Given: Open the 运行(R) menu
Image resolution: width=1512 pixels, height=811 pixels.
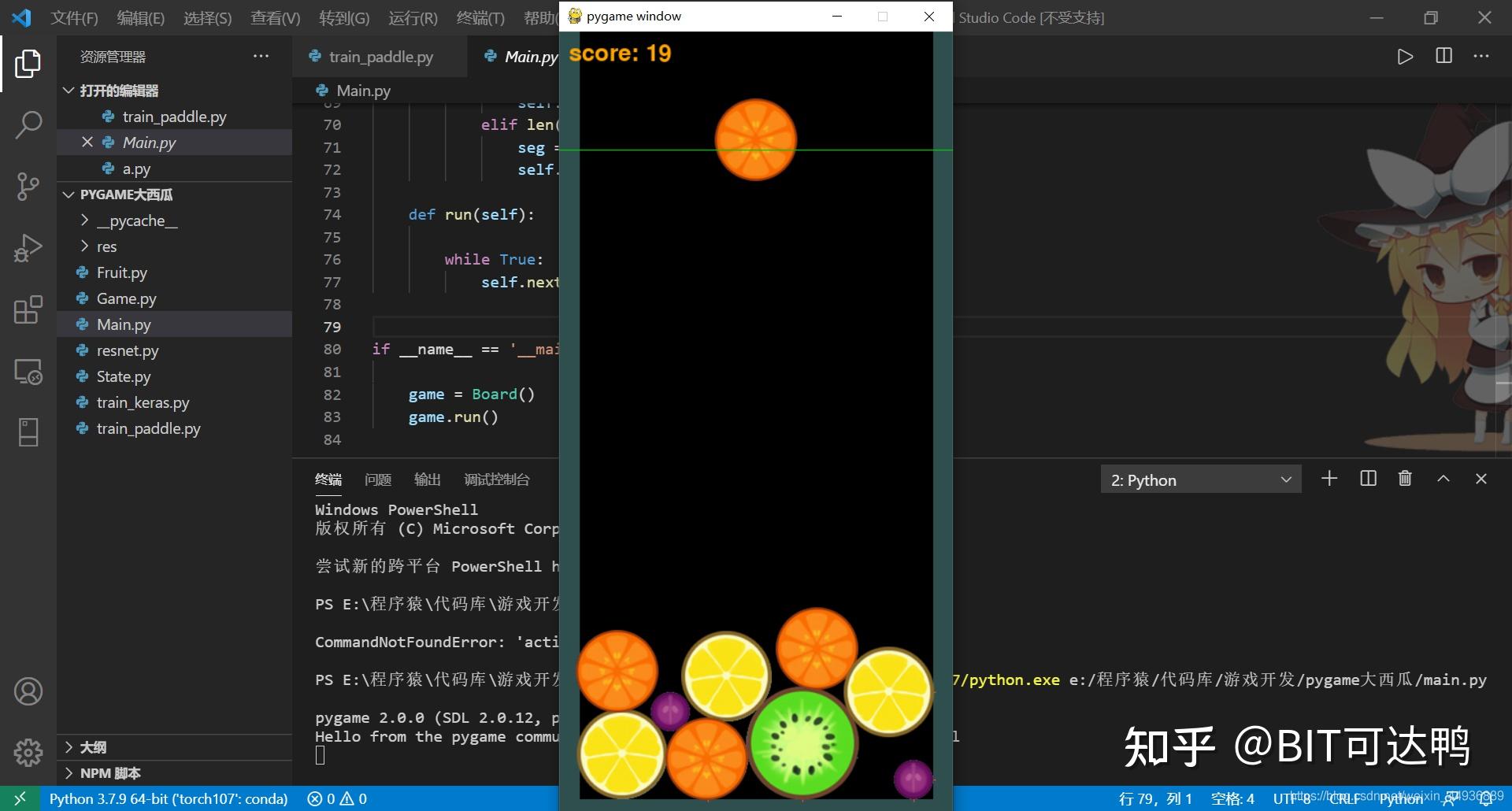Looking at the screenshot, I should 413,17.
